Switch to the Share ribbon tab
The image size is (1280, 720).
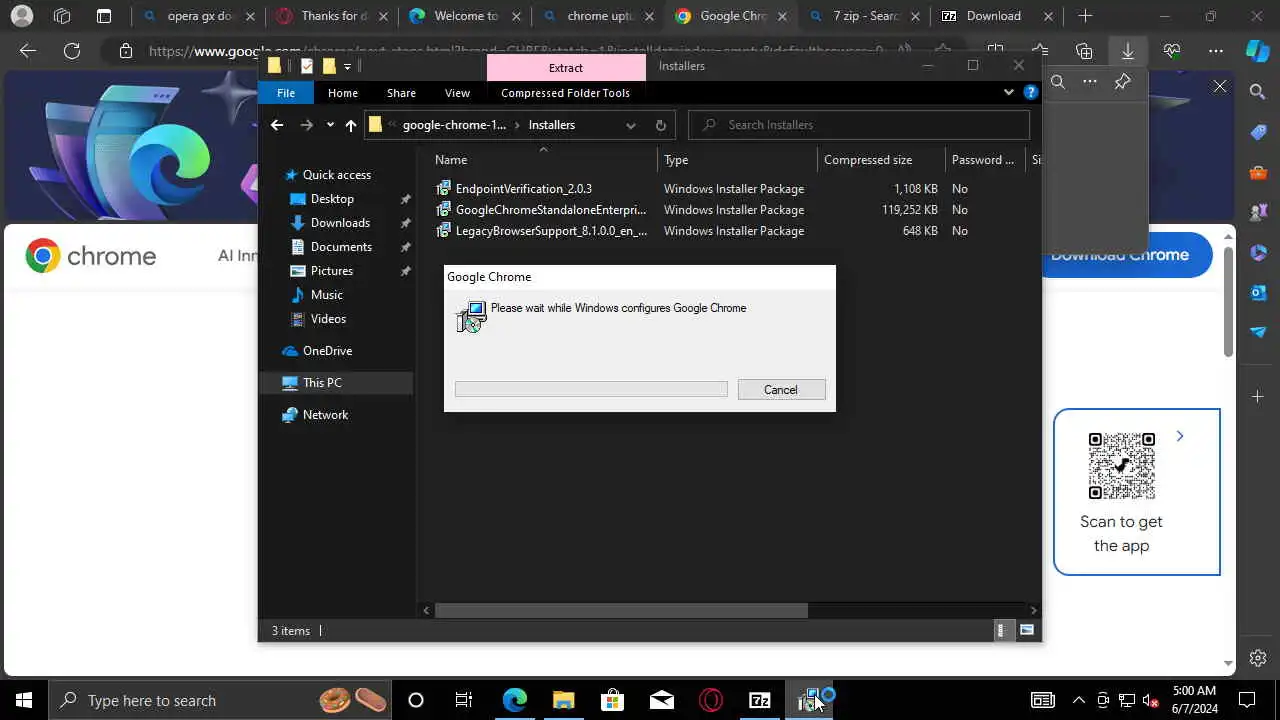(x=401, y=92)
